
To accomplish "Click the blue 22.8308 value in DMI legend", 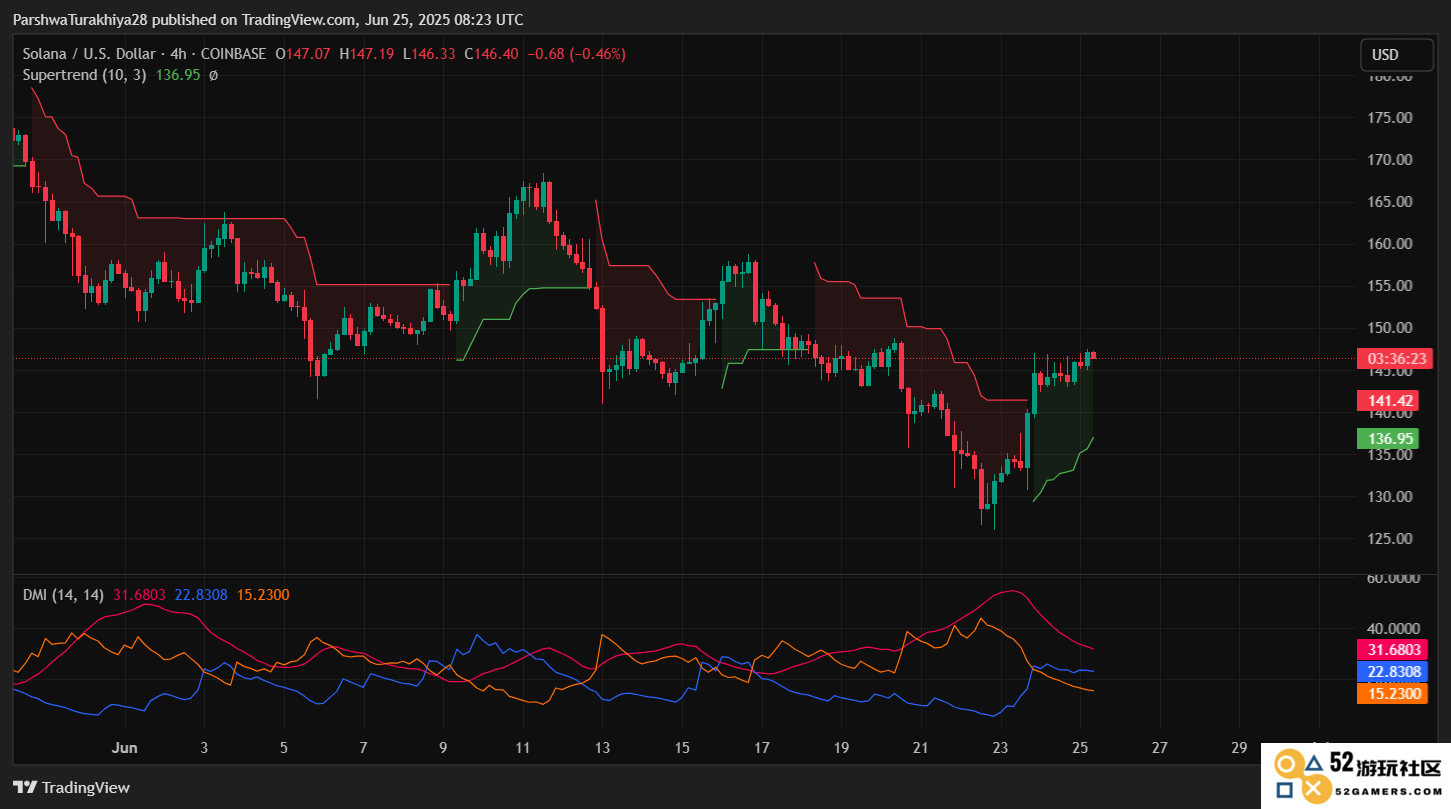I will click(202, 595).
